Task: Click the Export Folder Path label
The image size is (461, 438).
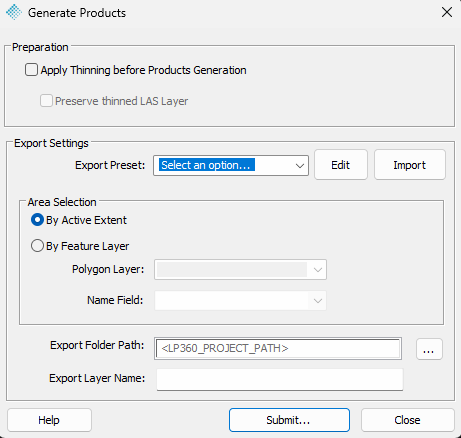Action: point(97,345)
